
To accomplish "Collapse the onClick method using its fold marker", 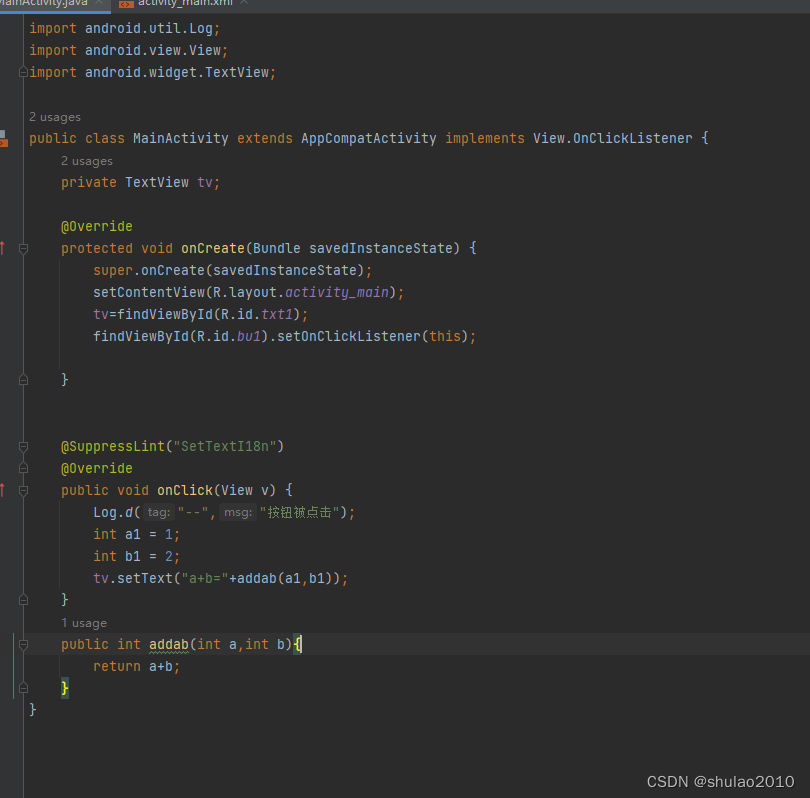I will tap(23, 491).
